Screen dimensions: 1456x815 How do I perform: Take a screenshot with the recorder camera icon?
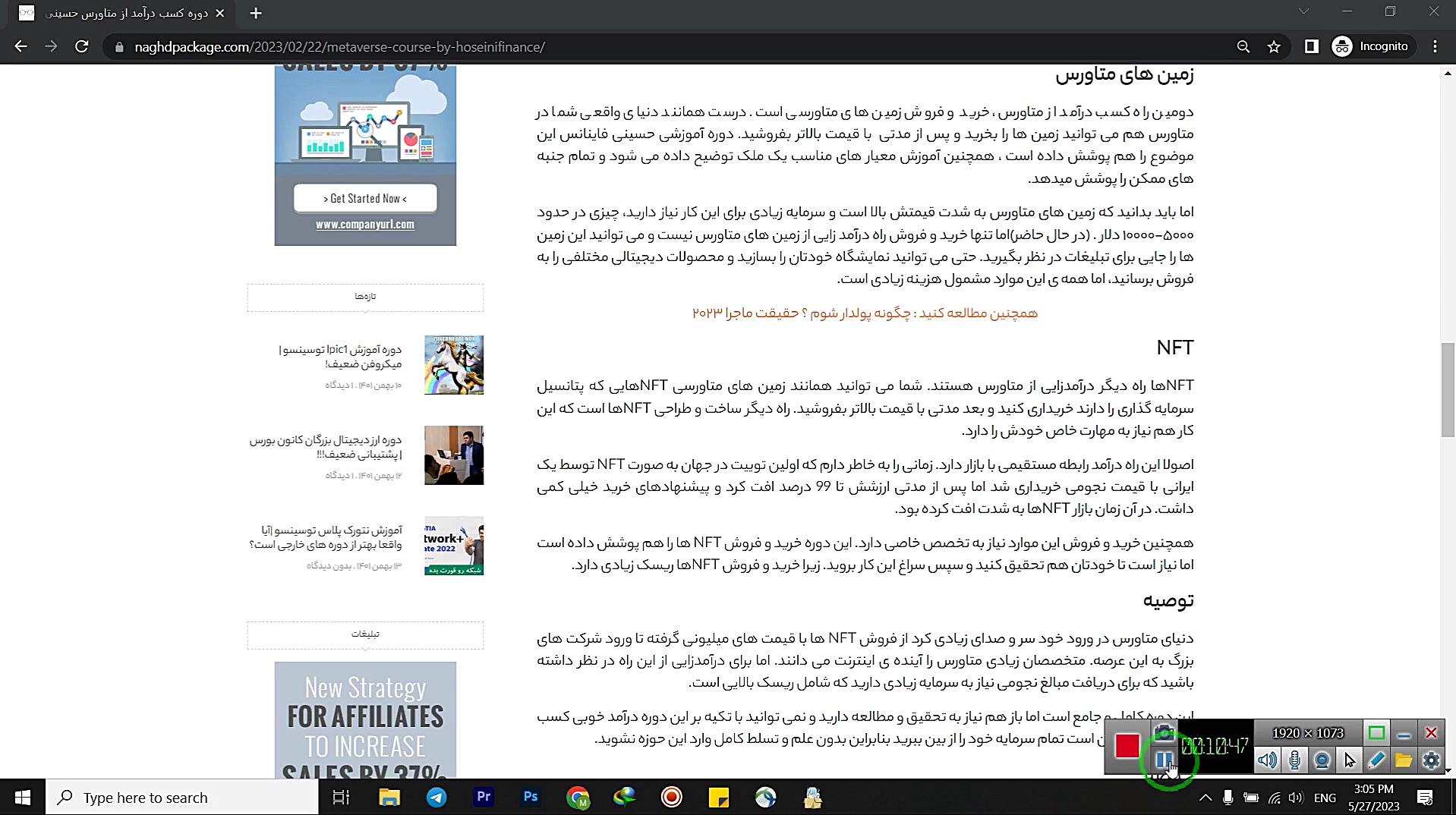[1164, 732]
